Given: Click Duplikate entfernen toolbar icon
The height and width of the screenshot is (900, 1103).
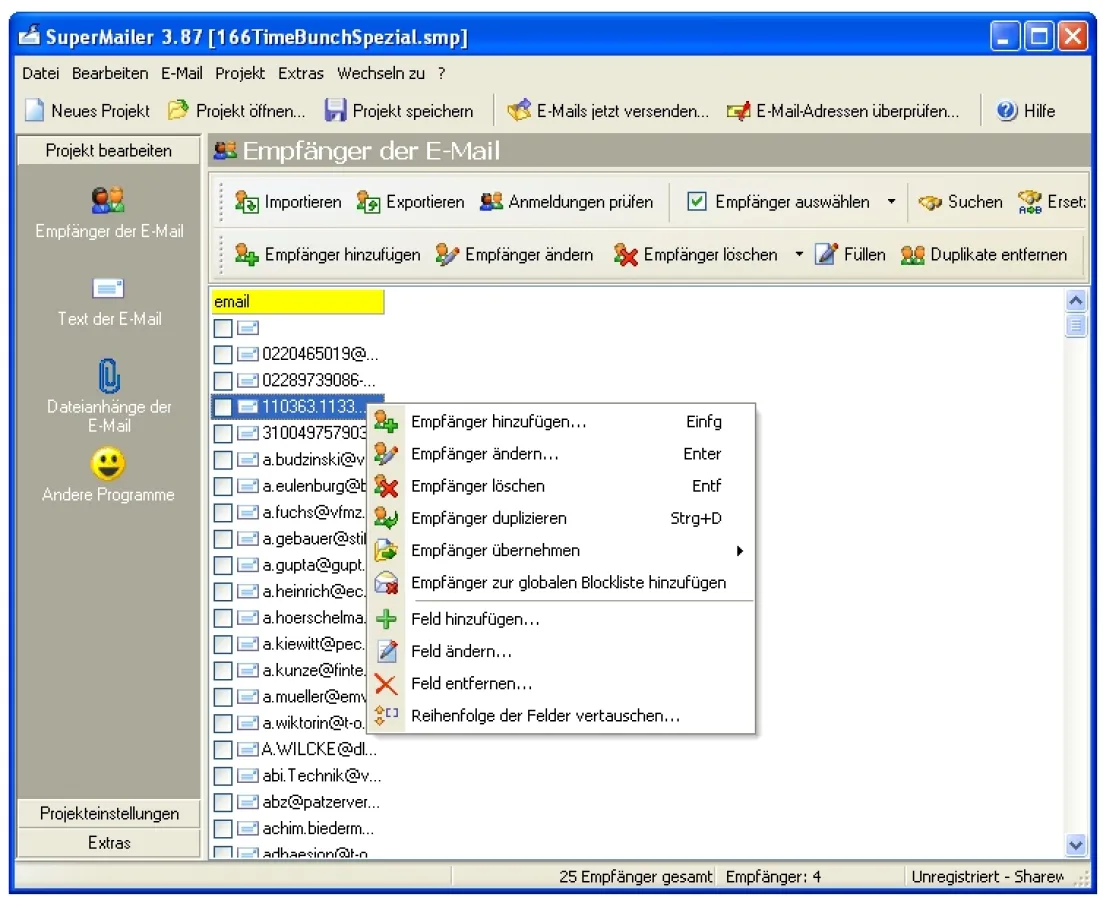Looking at the screenshot, I should [x=912, y=255].
